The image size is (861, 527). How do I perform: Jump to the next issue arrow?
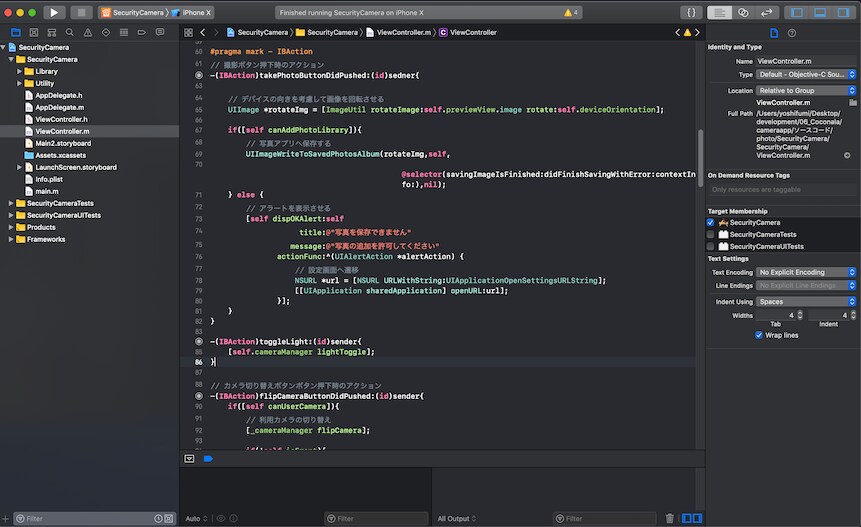point(697,32)
